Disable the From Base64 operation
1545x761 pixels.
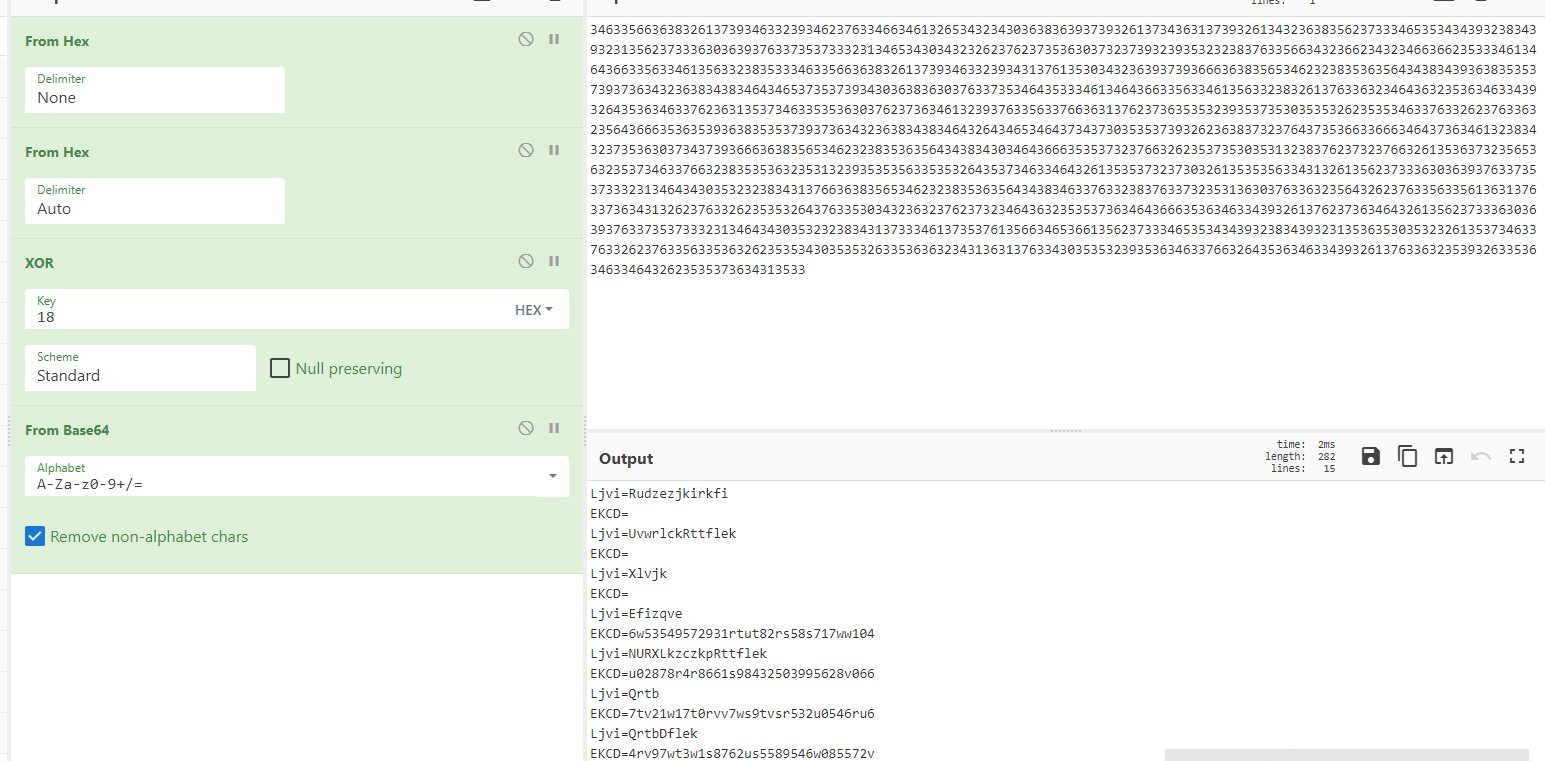point(526,429)
